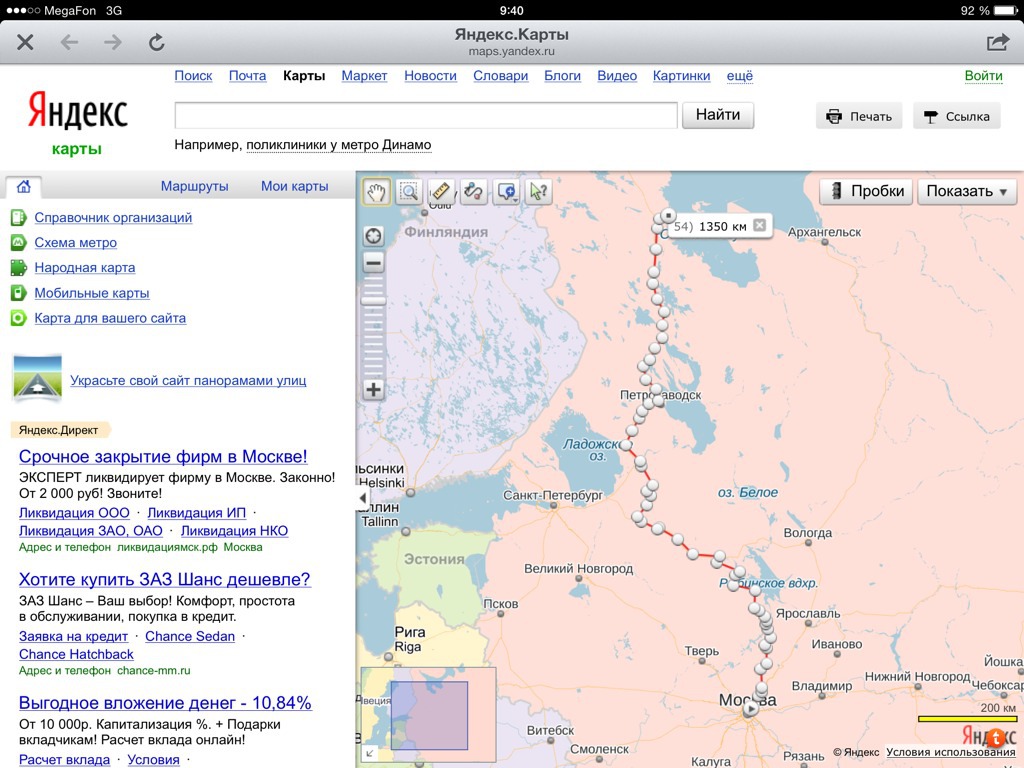Click into the map search field
The height and width of the screenshot is (768, 1024).
coord(426,116)
